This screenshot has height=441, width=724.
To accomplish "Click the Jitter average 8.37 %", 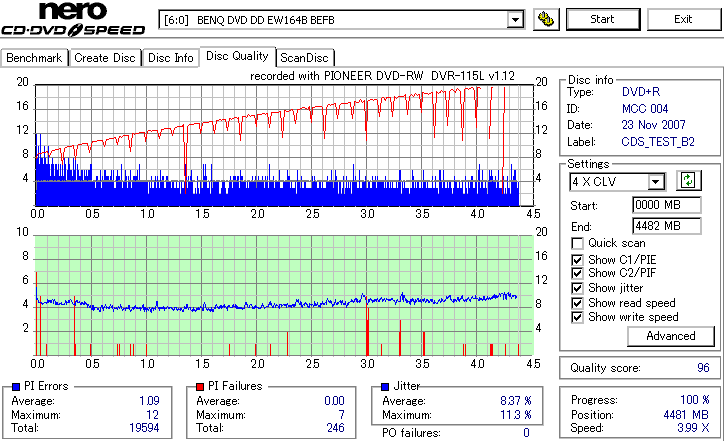I will 516,401.
